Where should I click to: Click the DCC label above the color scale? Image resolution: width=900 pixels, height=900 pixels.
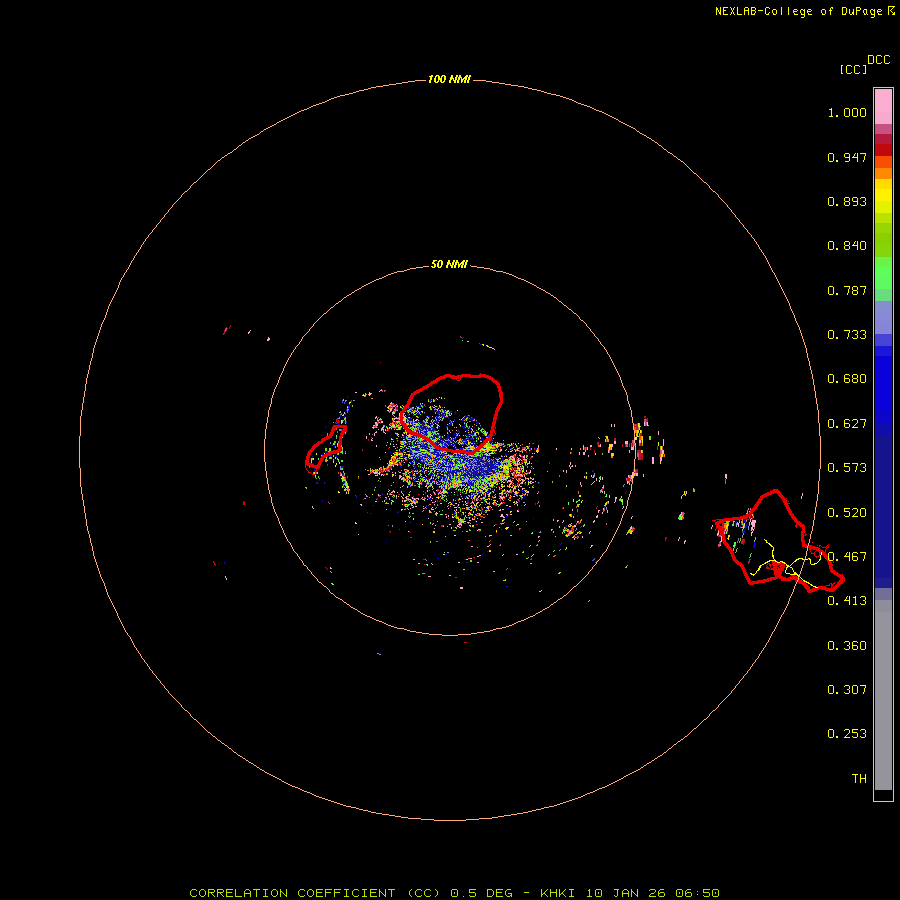[879, 60]
